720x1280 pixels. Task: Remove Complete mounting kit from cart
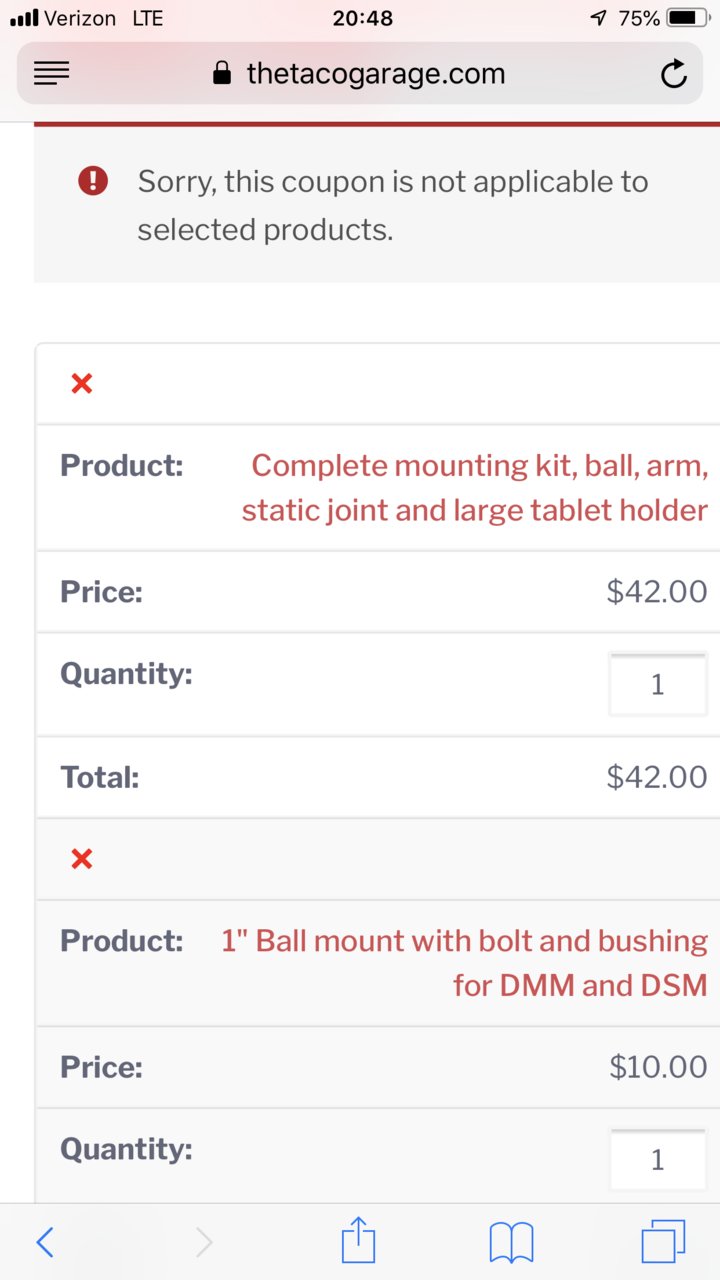(x=82, y=383)
